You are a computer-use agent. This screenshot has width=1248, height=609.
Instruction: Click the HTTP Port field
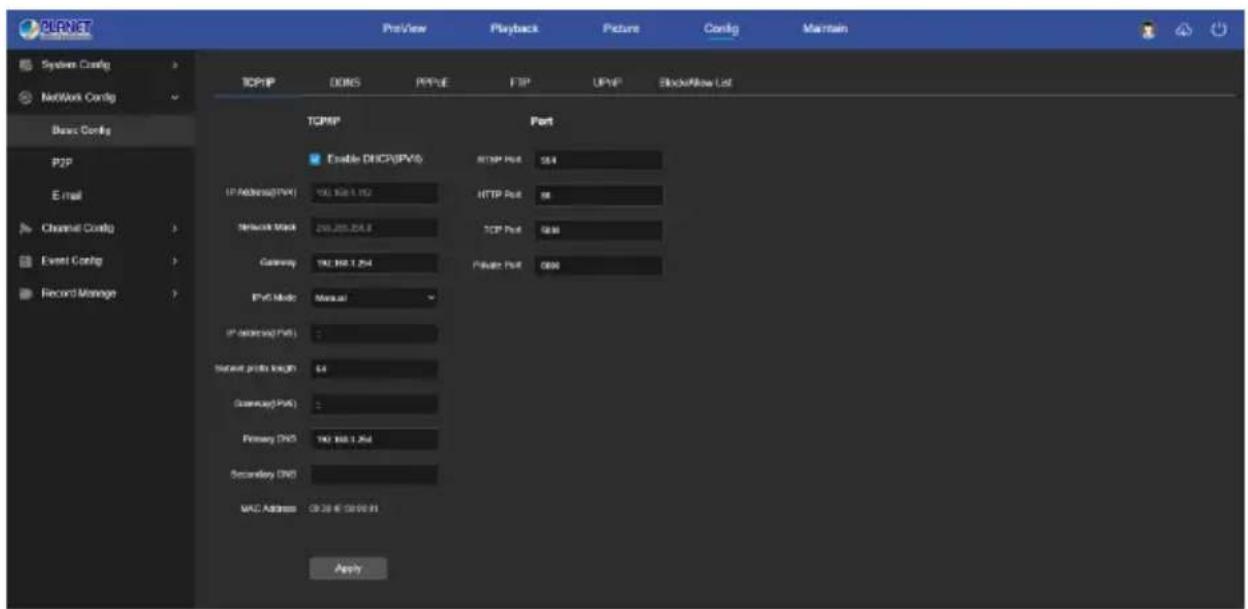coord(598,194)
